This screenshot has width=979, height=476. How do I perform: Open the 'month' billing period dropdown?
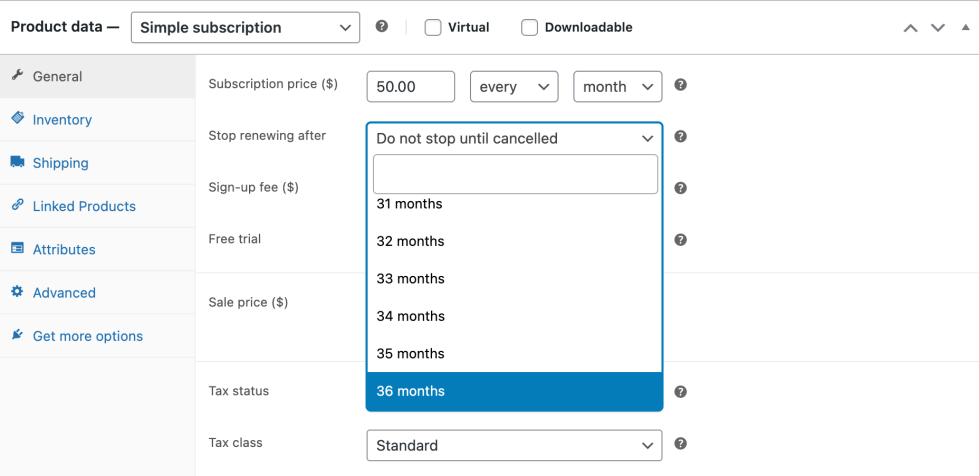[617, 87]
